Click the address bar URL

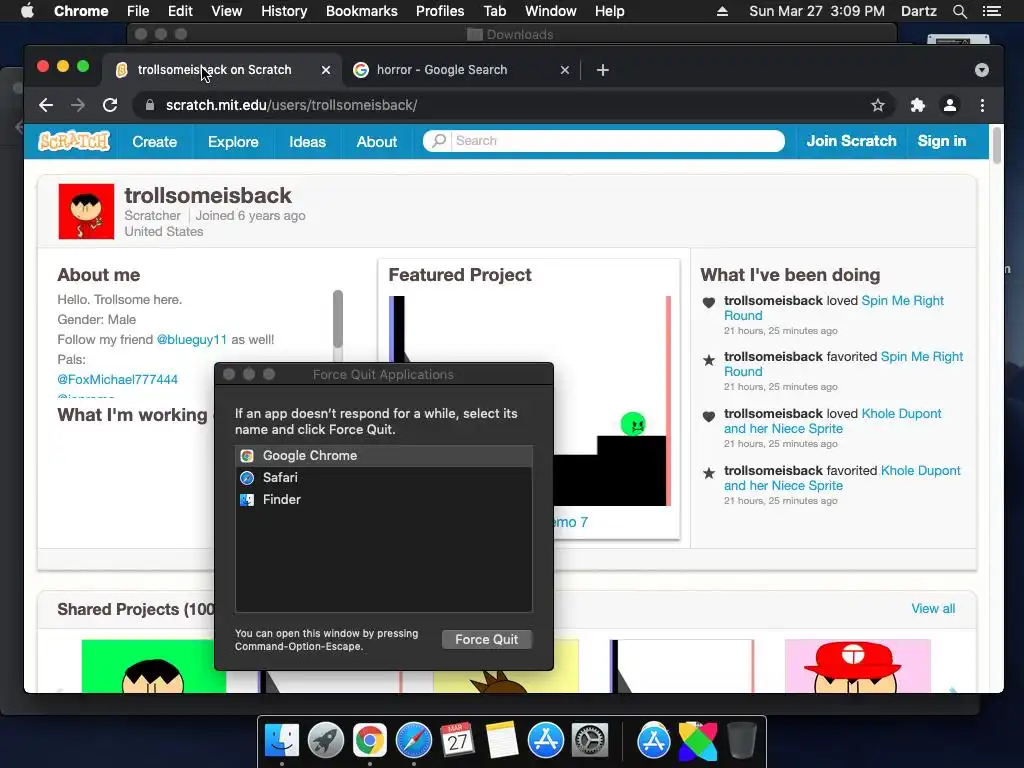291,105
